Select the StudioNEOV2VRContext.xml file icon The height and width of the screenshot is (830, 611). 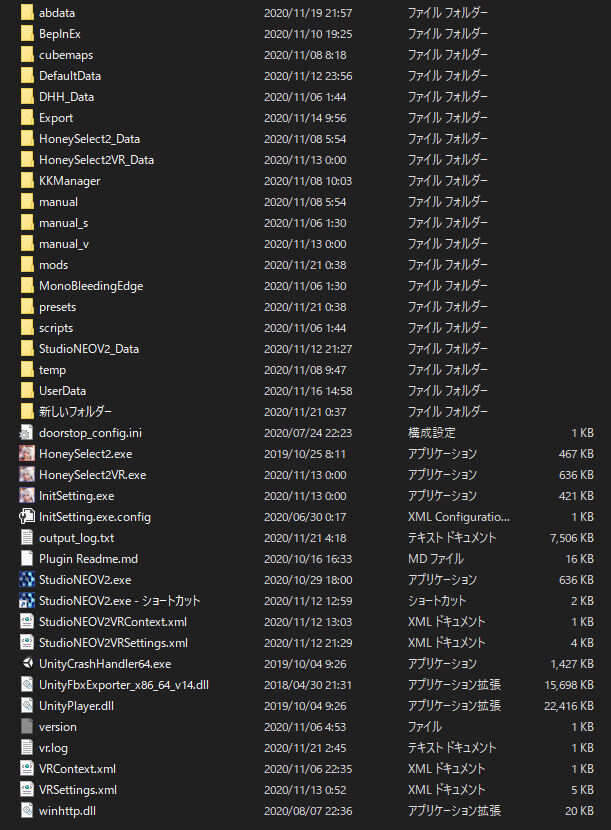[26, 622]
